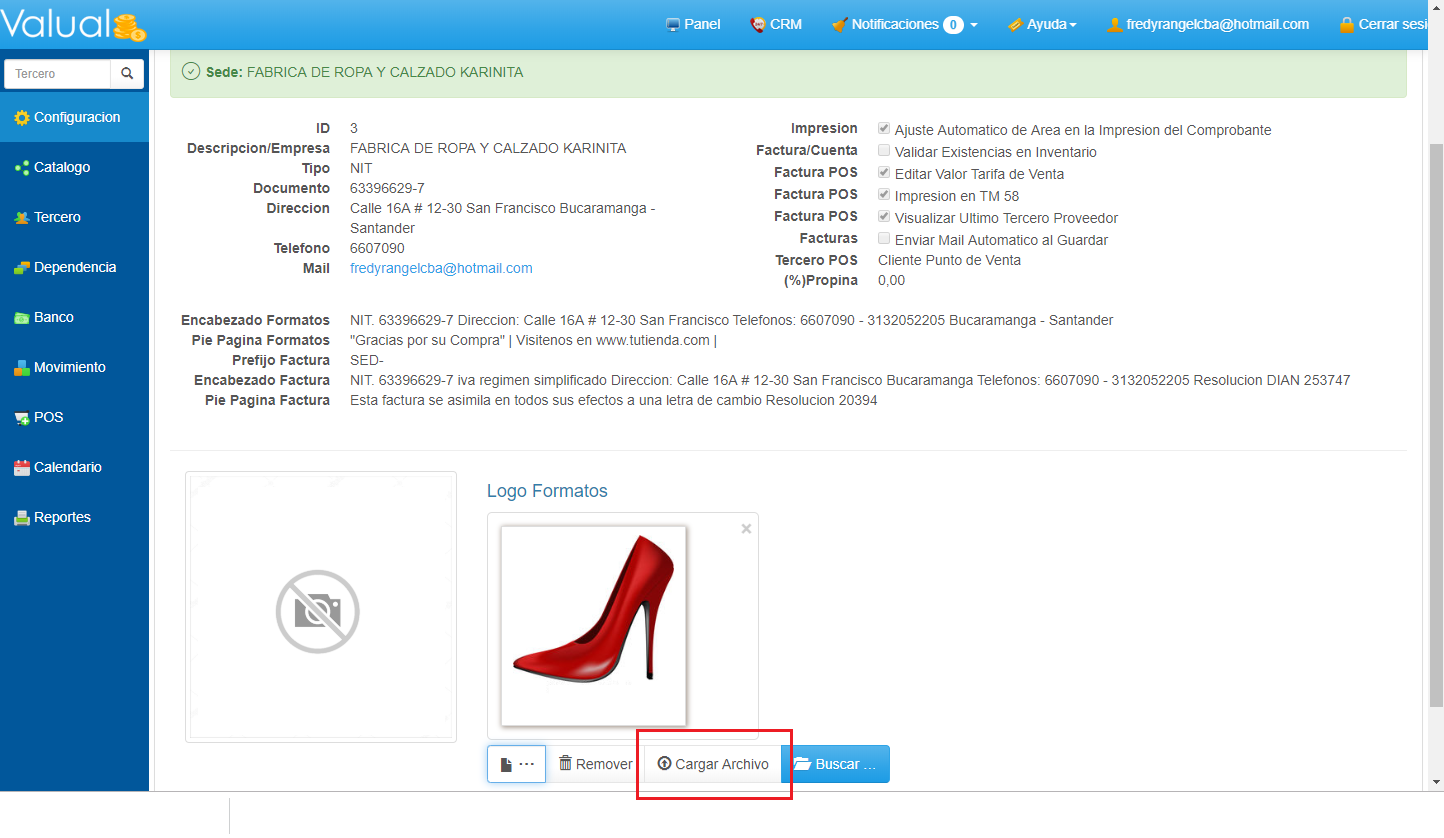Toggle Validar Existencias en Inventario checkbox
This screenshot has height=838, width=1444.
click(x=884, y=151)
